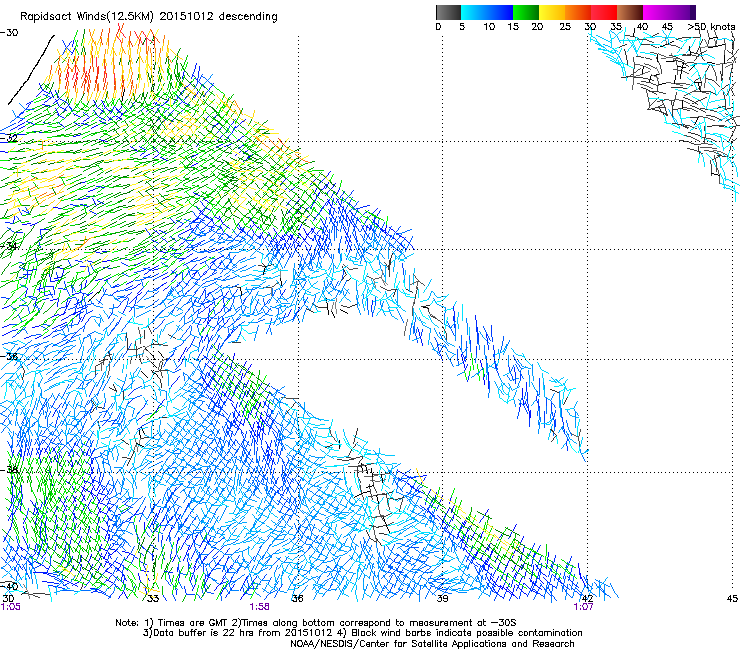740x650 pixels.
Task: Select the color scale label '15'
Action: coord(513,27)
